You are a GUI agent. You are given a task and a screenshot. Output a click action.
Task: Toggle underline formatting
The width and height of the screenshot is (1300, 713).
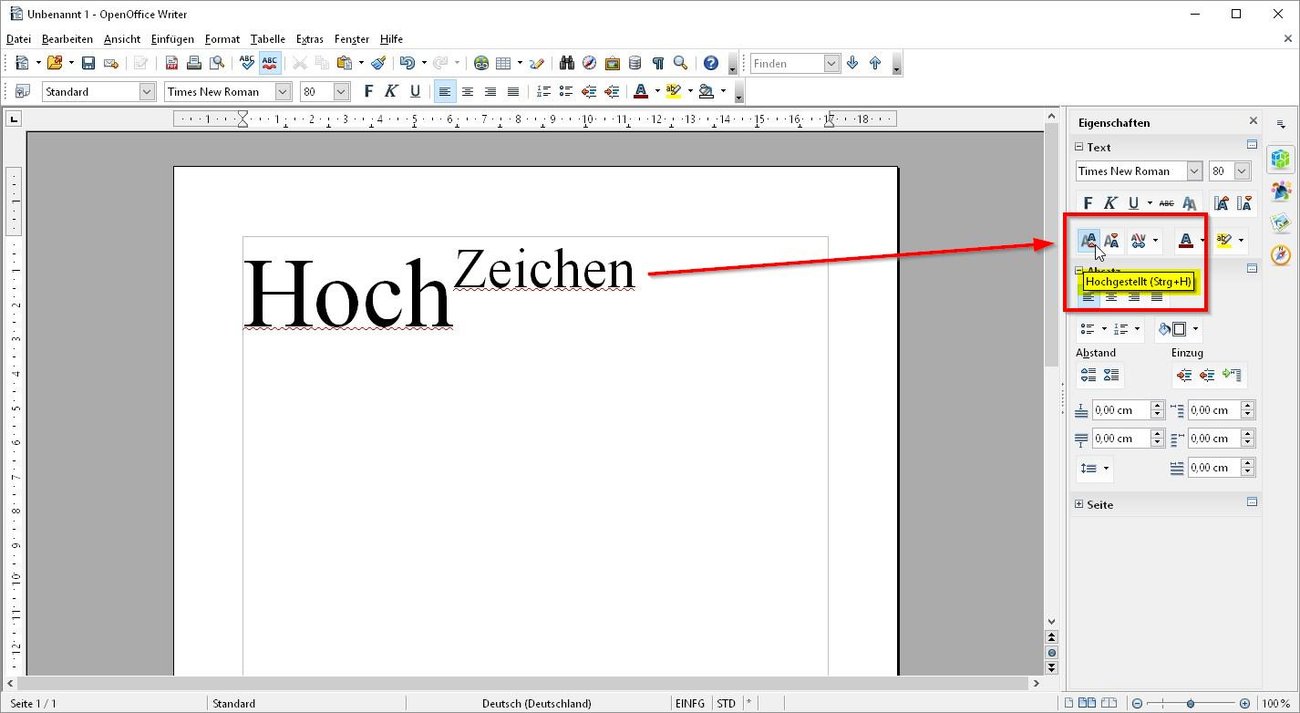pos(415,91)
